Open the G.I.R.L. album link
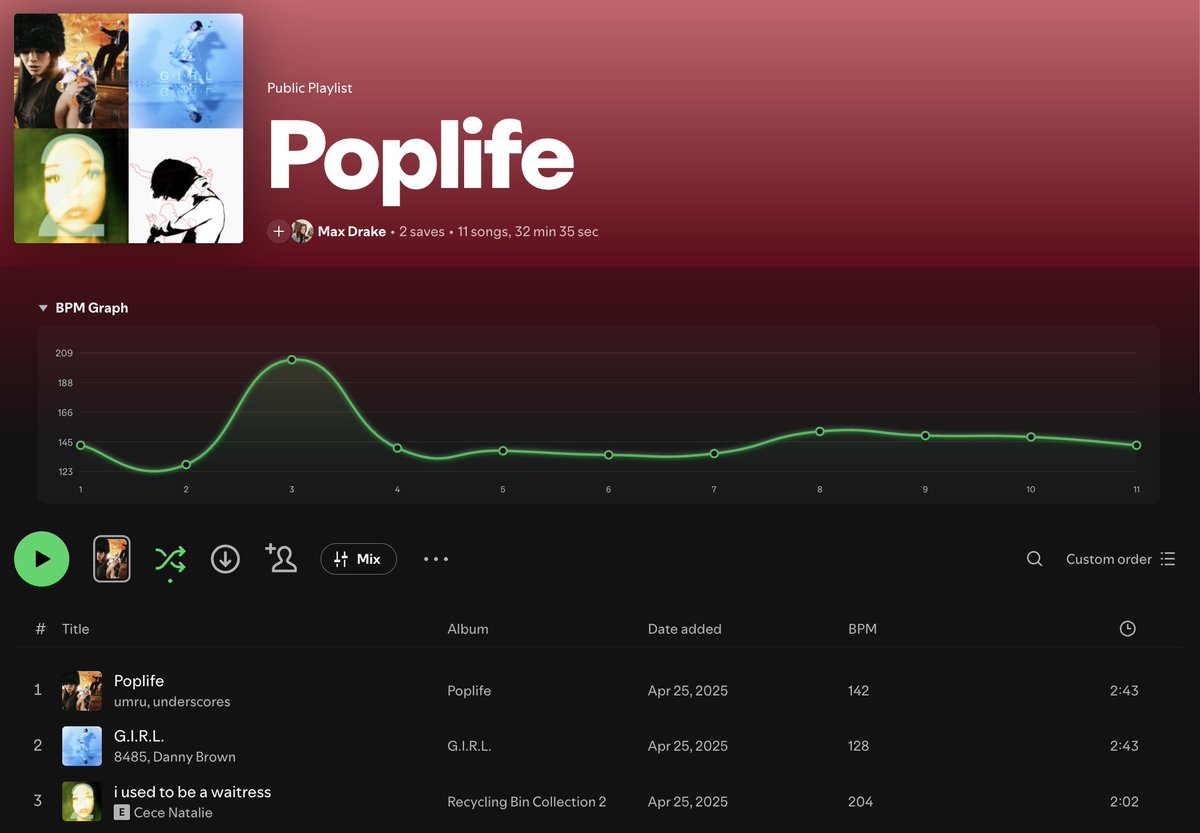The height and width of the screenshot is (833, 1200). coord(469,746)
